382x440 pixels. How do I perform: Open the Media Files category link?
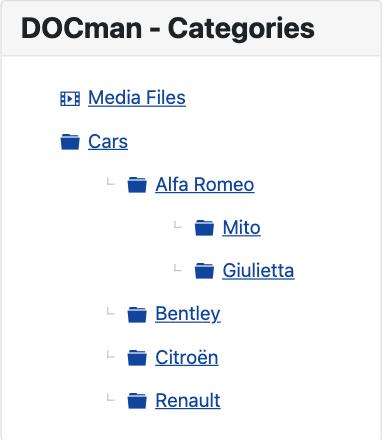click(x=137, y=98)
